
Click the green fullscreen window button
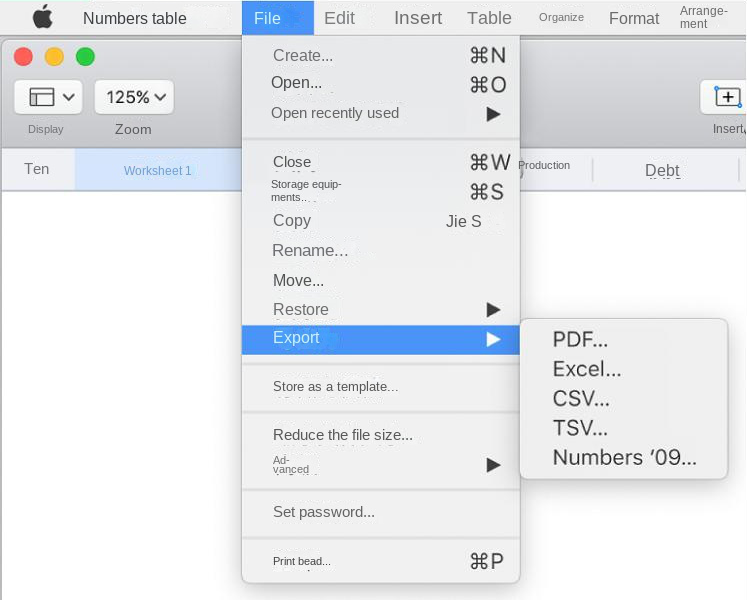pos(85,57)
